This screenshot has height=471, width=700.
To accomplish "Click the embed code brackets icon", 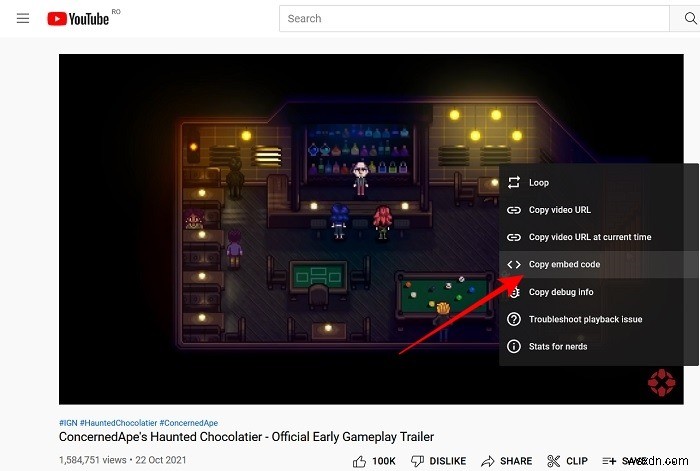I will point(514,264).
